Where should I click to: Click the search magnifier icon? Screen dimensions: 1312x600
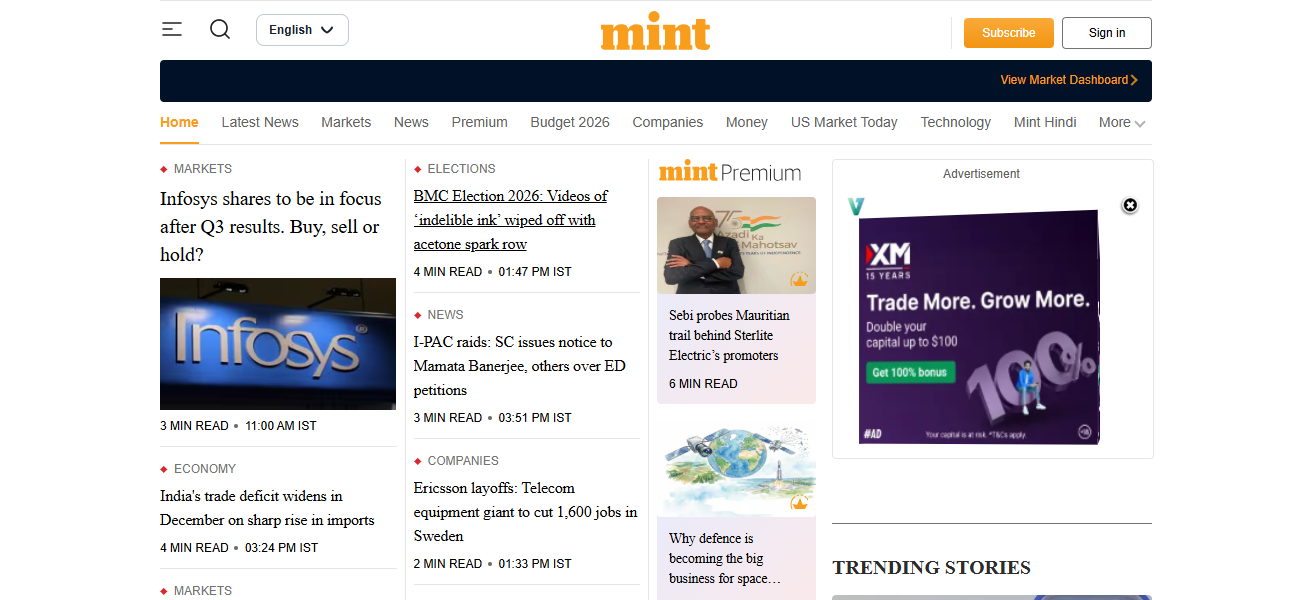pyautogui.click(x=220, y=30)
